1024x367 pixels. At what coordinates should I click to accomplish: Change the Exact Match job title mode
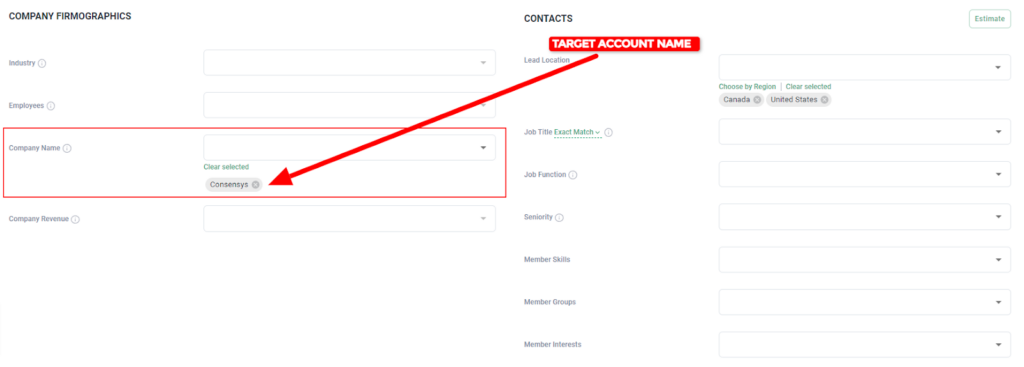[577, 132]
